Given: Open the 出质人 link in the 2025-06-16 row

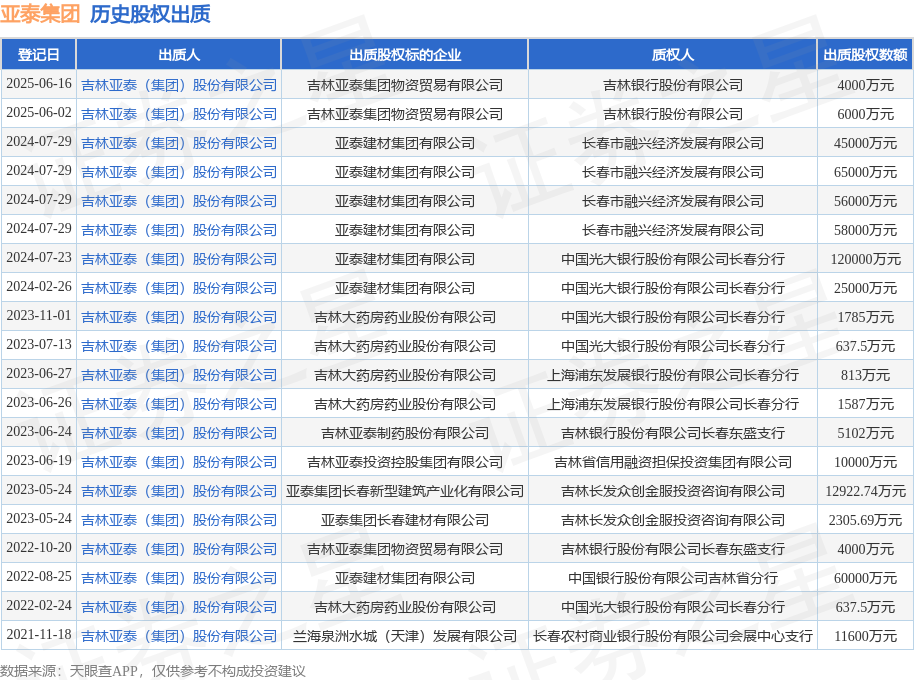Looking at the screenshot, I should coord(179,85).
